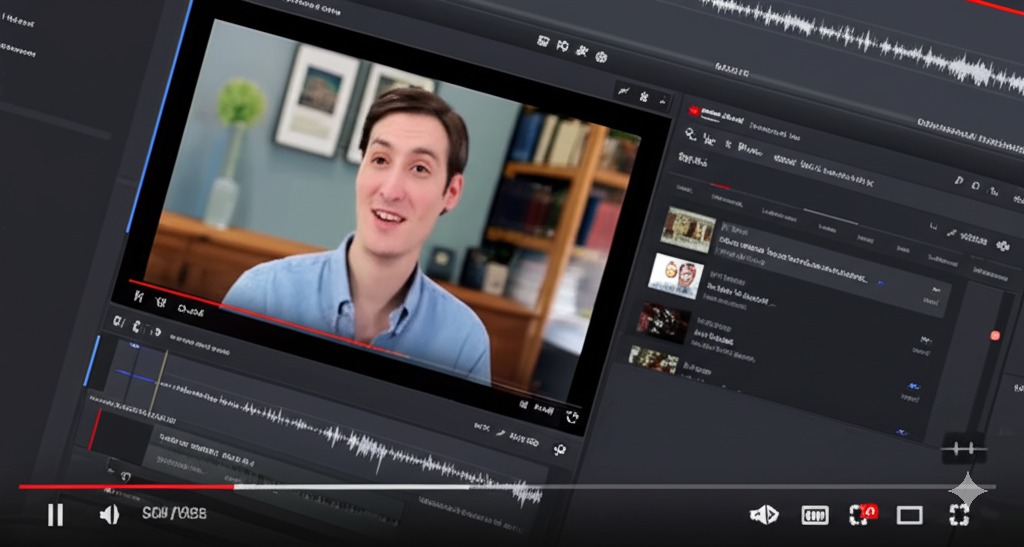Pause the video with the pause button
The height and width of the screenshot is (547, 1024).
pos(56,515)
